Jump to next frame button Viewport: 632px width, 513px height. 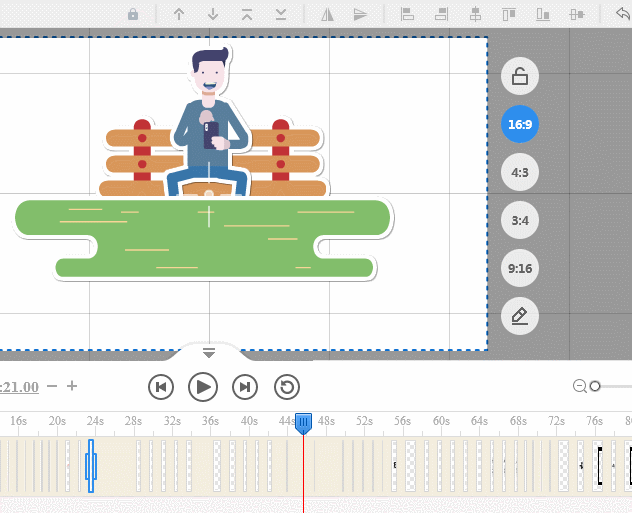pyautogui.click(x=245, y=387)
